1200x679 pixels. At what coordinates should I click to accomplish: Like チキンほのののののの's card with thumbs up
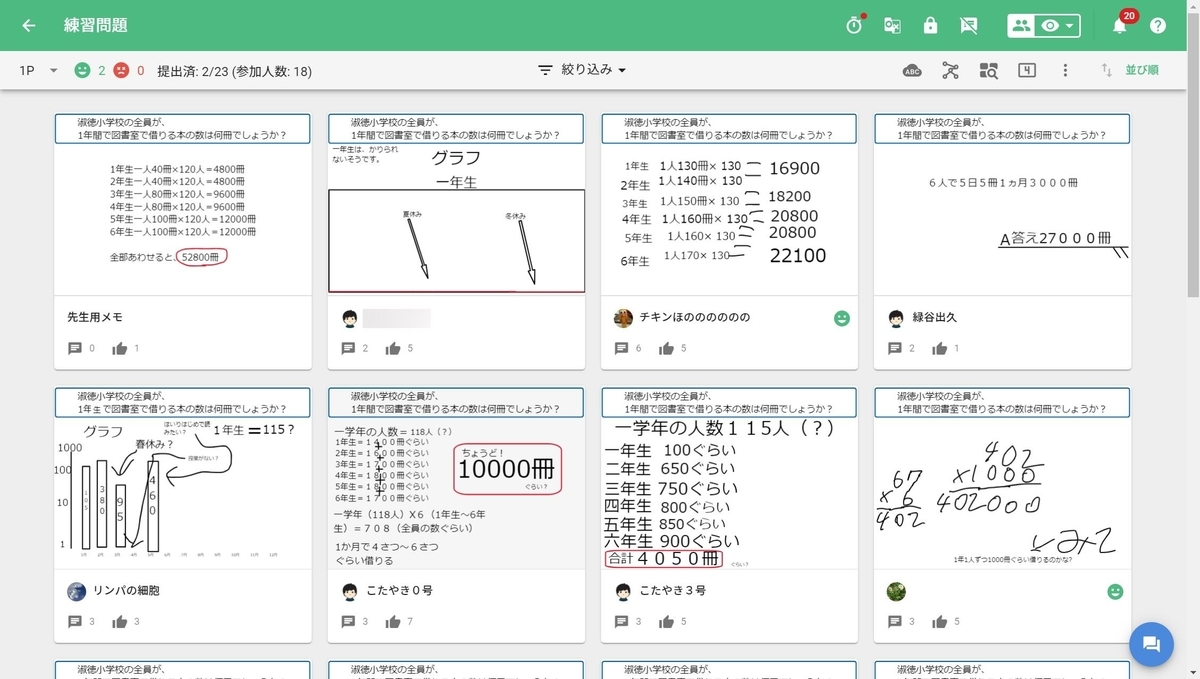(x=668, y=348)
